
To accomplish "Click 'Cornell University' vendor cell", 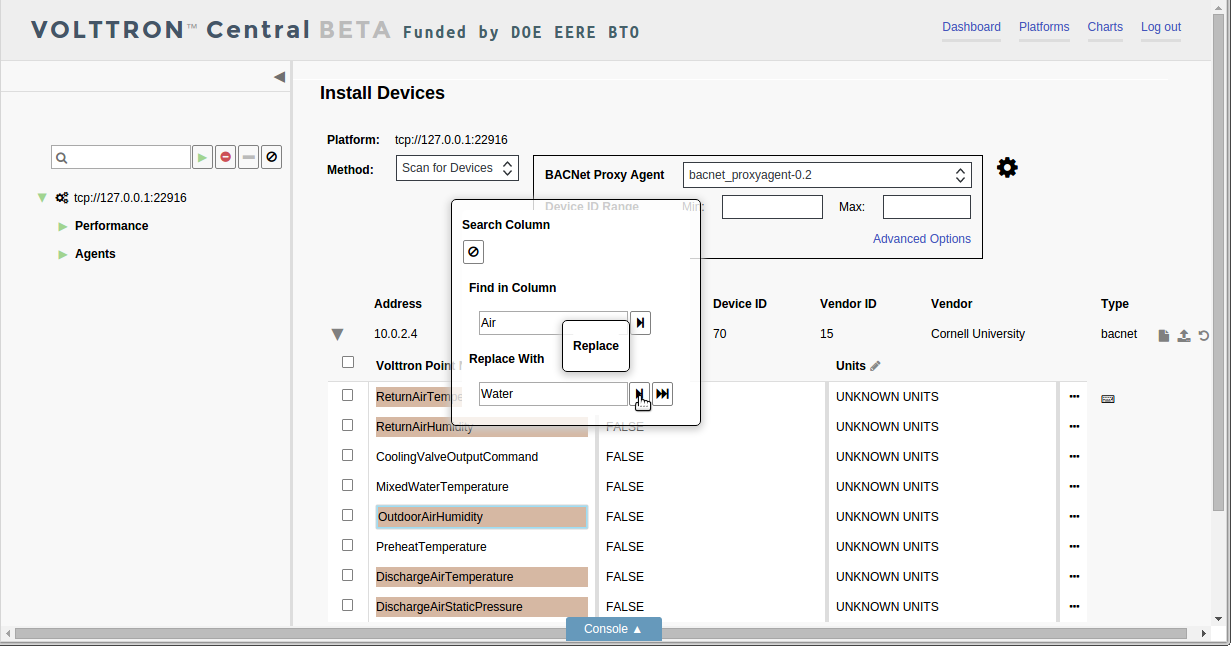I will click(x=978, y=334).
